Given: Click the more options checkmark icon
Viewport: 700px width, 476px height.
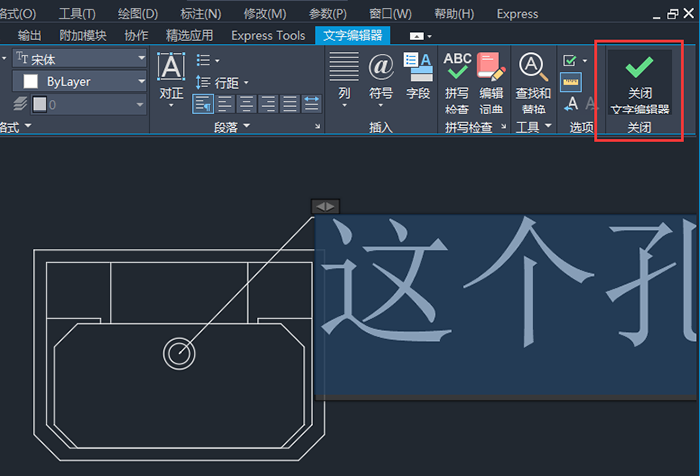Looking at the screenshot, I should 570,60.
